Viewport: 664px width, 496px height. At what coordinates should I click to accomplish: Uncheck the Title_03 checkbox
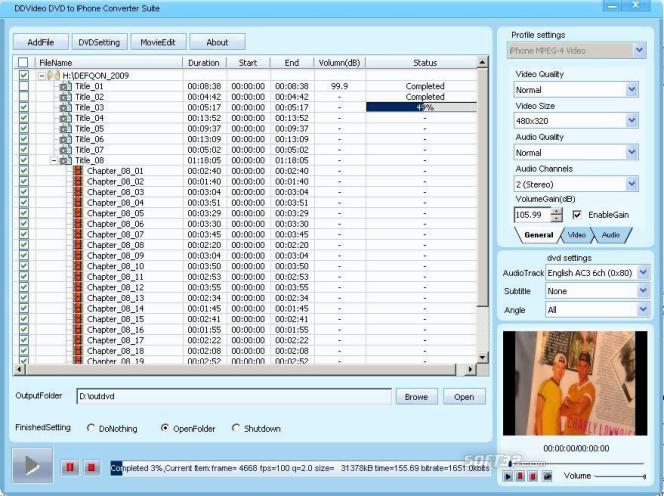pyautogui.click(x=24, y=108)
